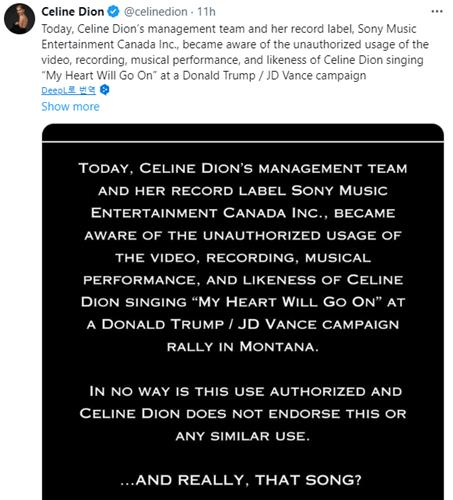Image resolution: width=453 pixels, height=500 pixels.
Task: Click the "In no way is this use authorized" line
Action: coord(246,391)
